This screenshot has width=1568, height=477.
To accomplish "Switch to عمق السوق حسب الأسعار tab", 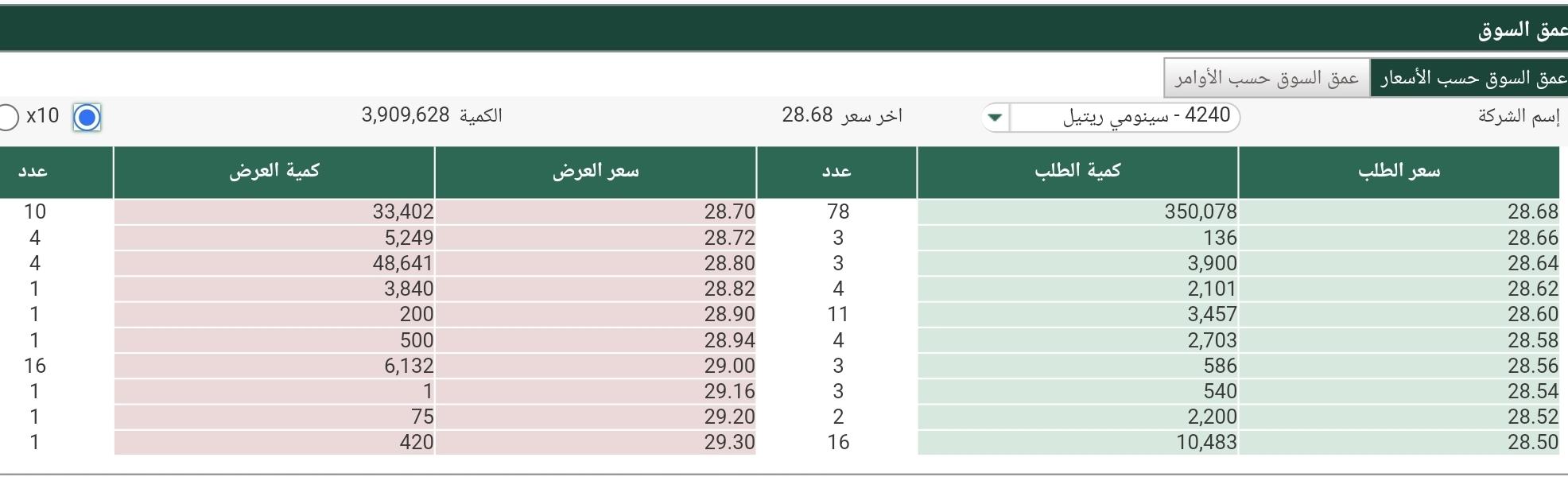I will (1469, 78).
